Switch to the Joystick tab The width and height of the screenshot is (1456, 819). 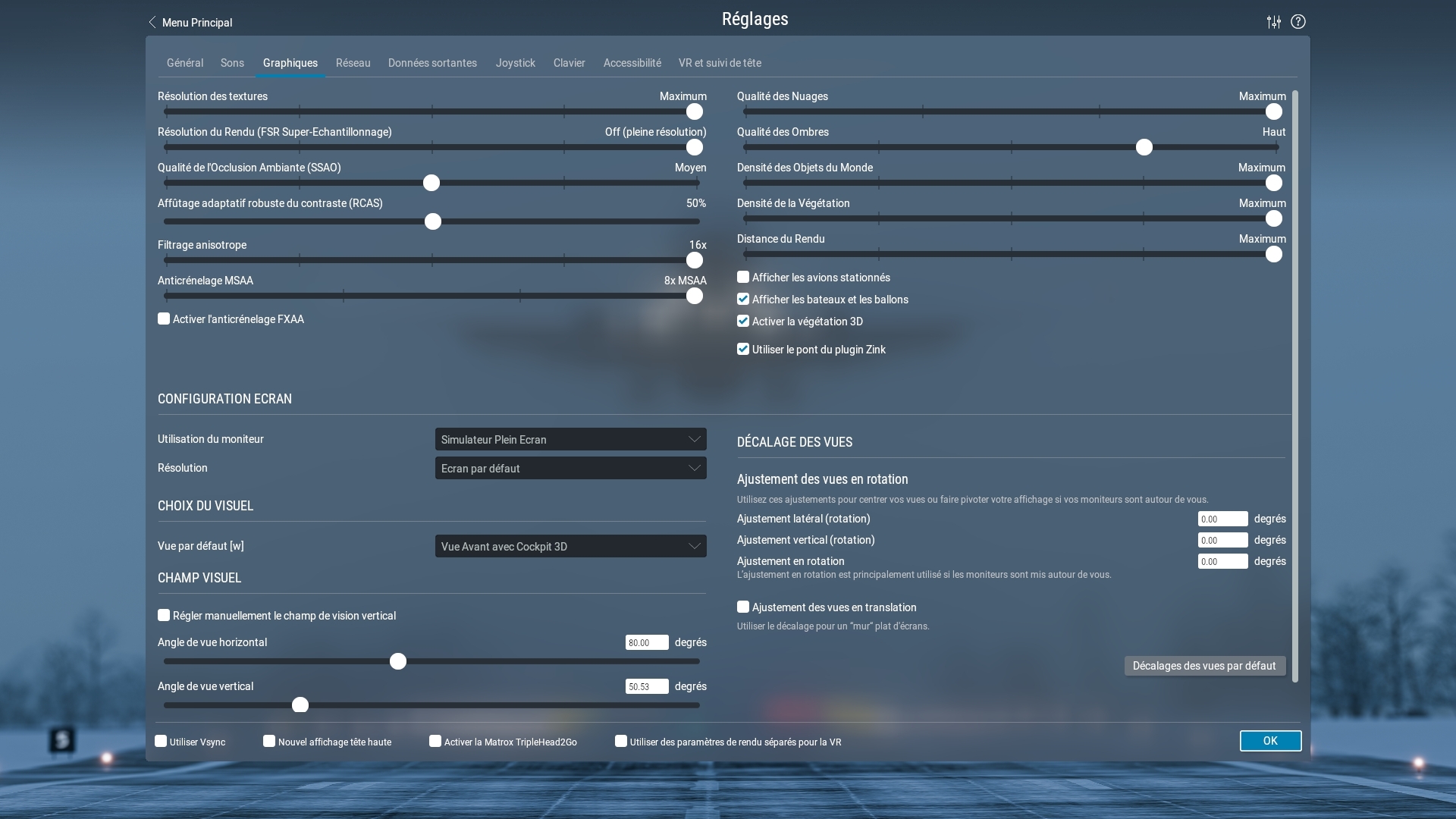pos(516,63)
